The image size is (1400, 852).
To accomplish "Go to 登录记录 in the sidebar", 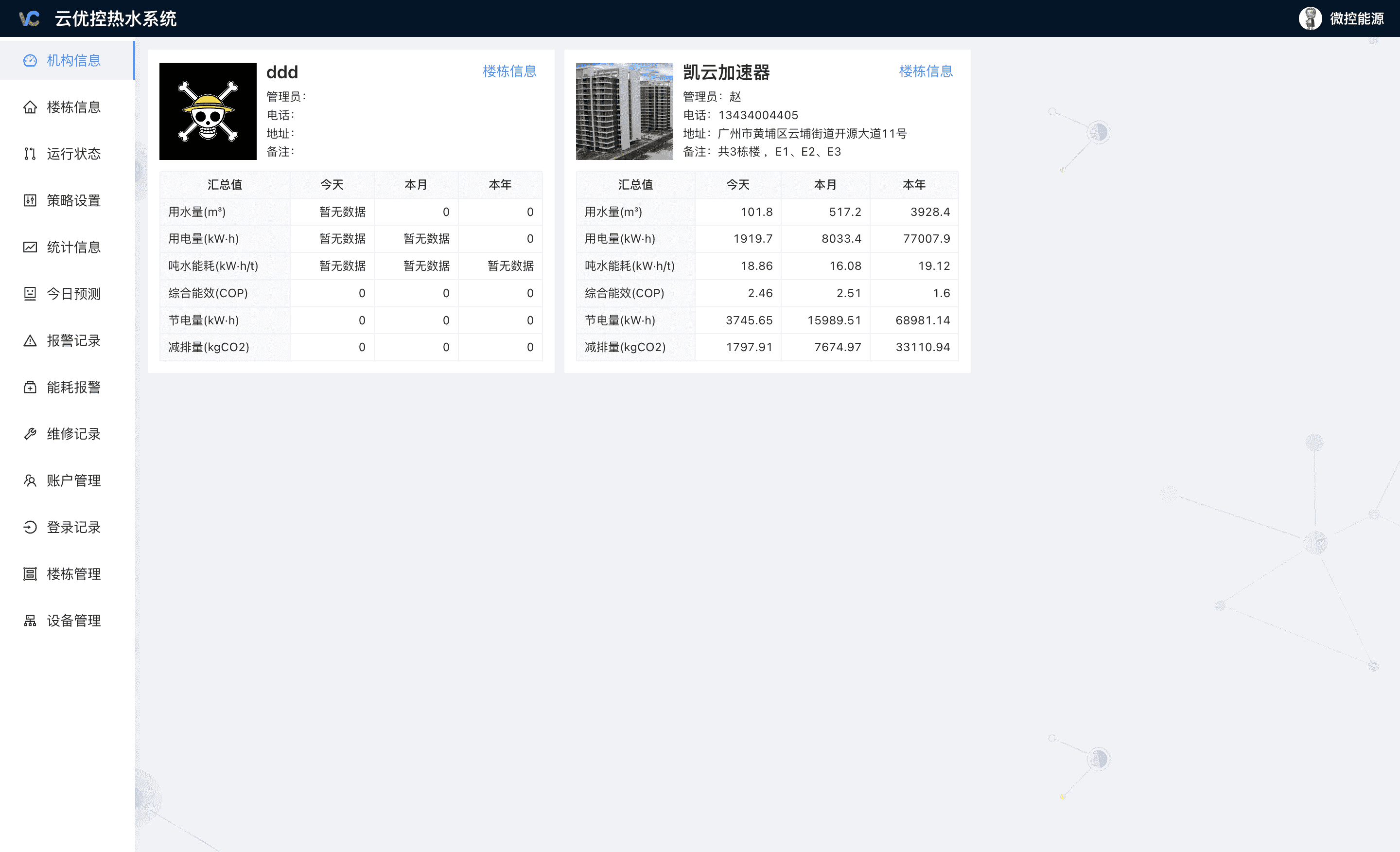I will tap(73, 527).
